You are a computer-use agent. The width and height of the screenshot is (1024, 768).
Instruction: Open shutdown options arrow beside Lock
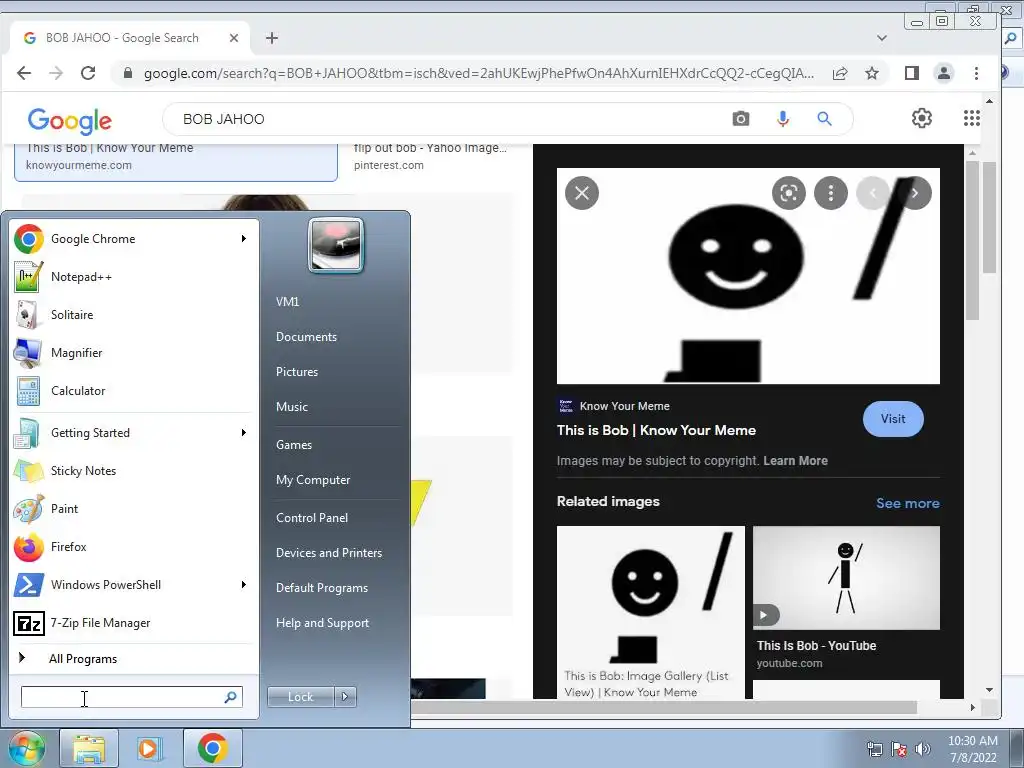coord(345,697)
